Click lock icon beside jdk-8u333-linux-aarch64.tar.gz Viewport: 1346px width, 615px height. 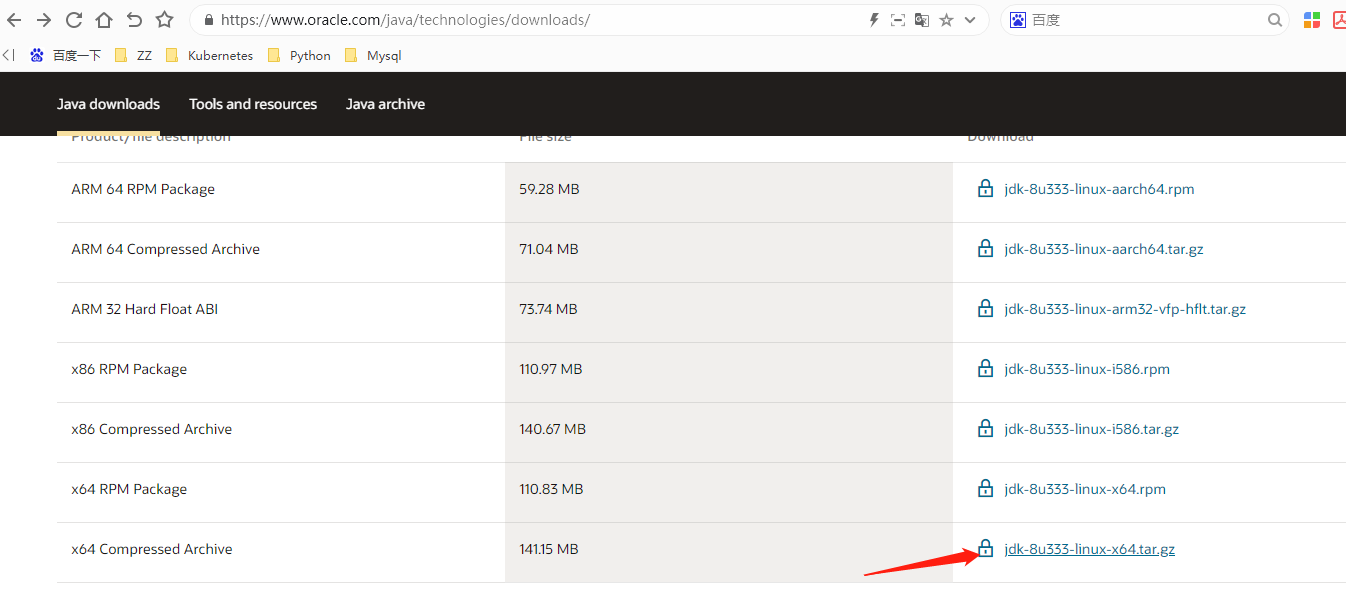(986, 248)
